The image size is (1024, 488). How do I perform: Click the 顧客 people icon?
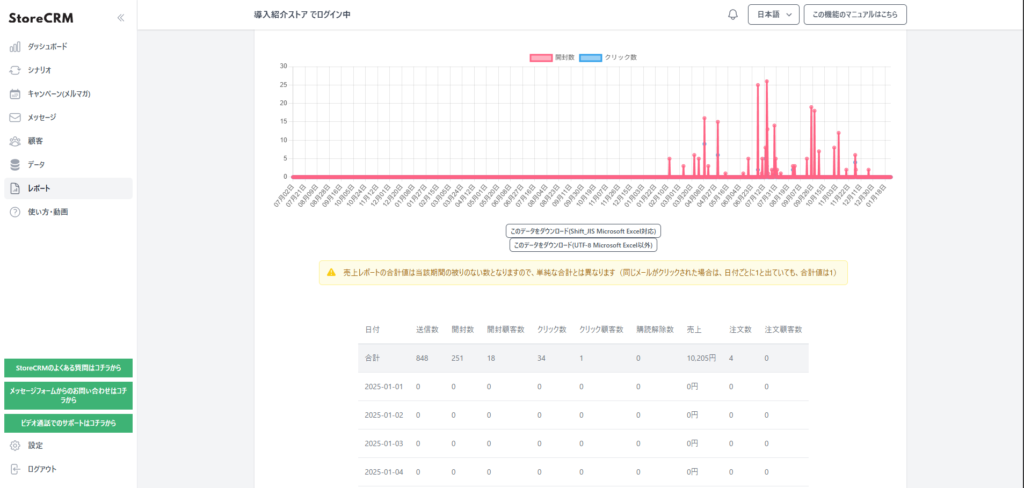click(15, 141)
